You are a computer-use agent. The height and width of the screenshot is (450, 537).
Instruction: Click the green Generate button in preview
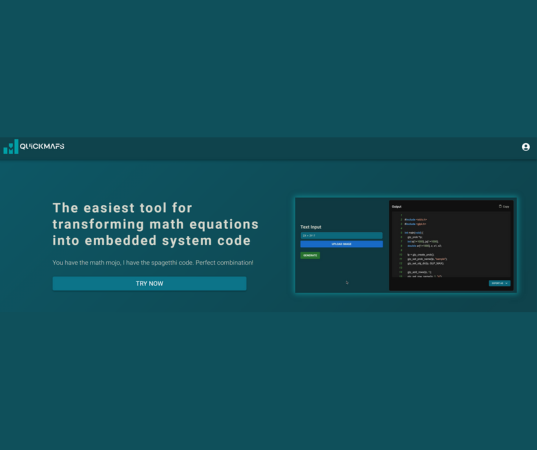(310, 255)
